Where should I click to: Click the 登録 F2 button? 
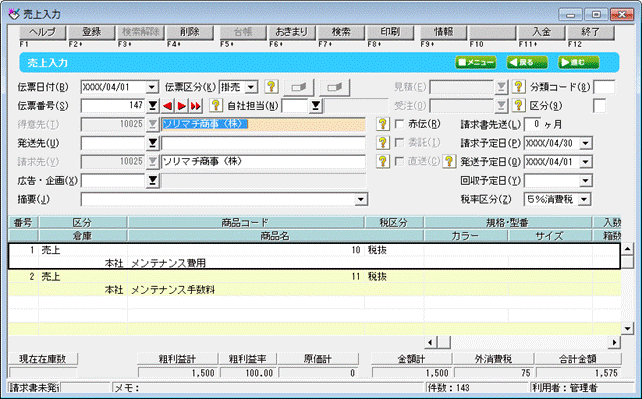92,32
